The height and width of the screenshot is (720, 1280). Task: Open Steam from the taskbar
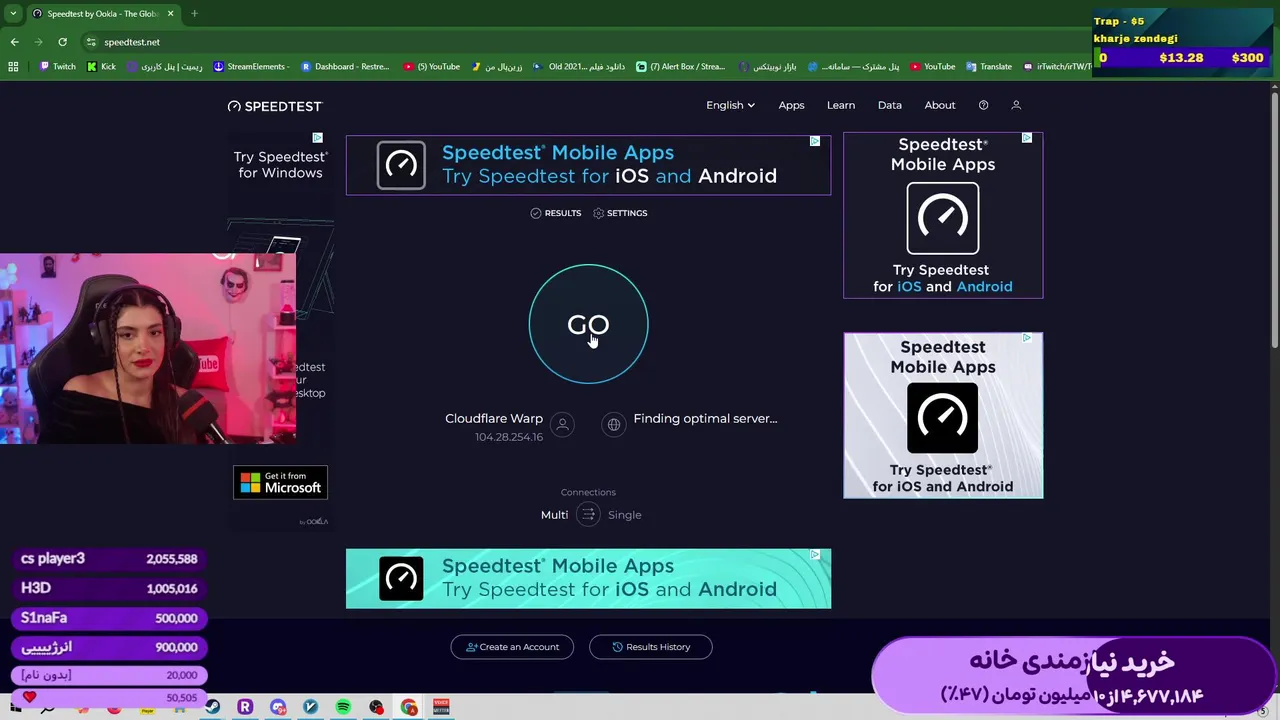click(x=212, y=707)
